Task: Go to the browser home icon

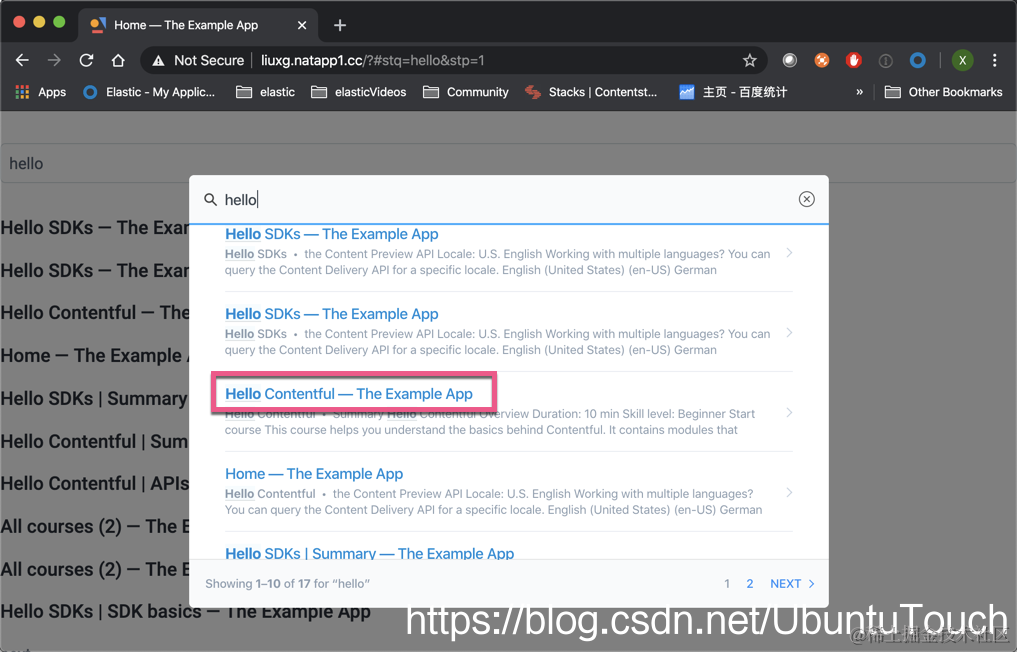Action: tap(118, 60)
